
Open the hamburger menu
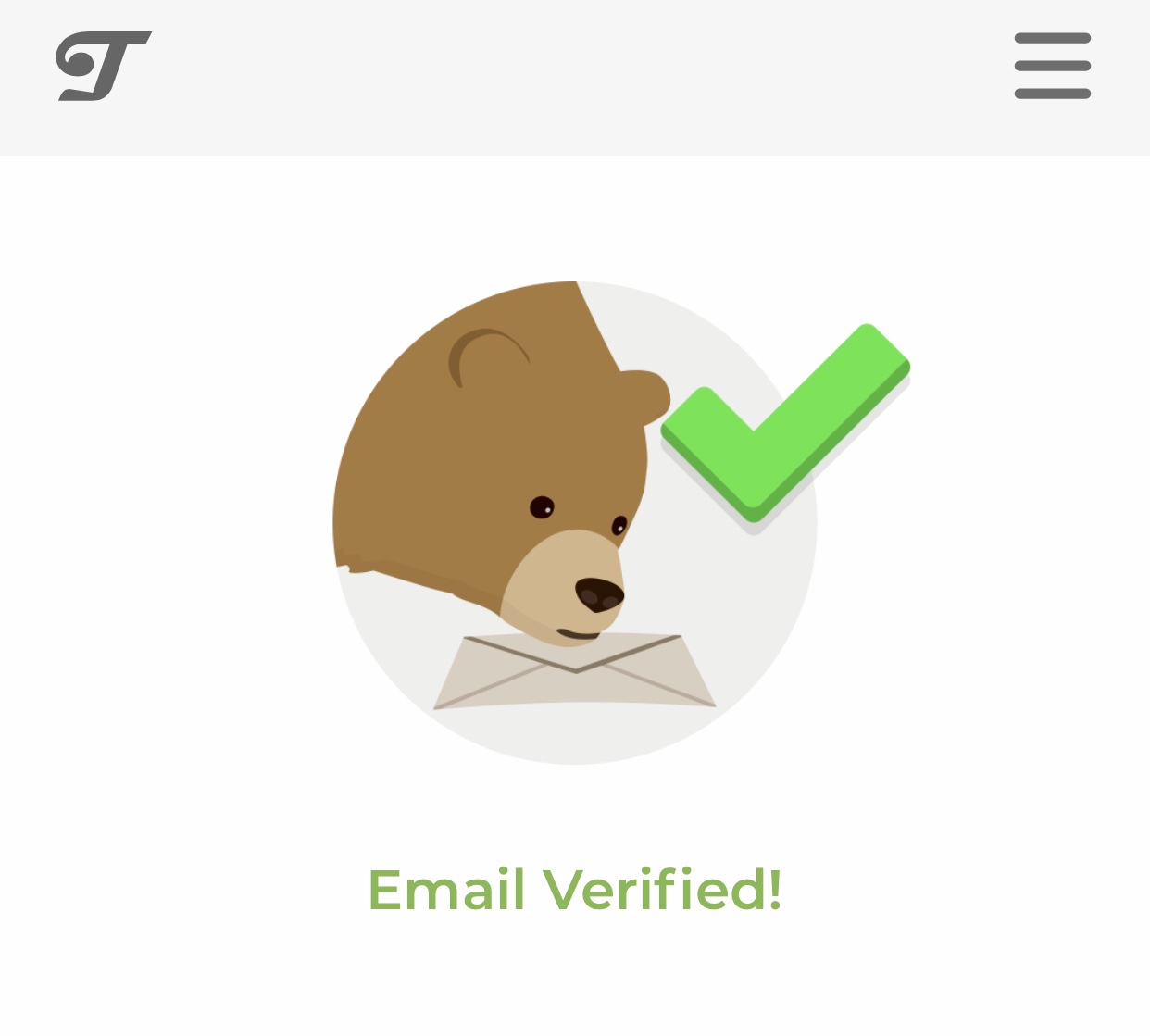point(1053,66)
